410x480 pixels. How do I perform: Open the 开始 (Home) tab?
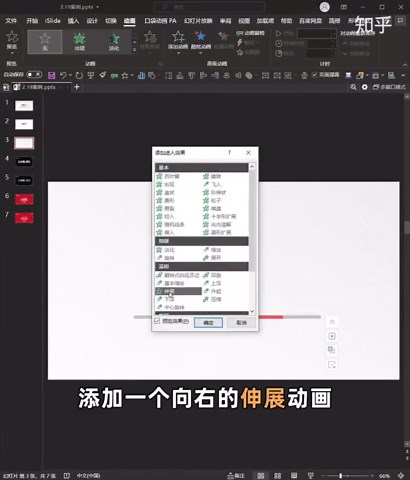click(32, 21)
